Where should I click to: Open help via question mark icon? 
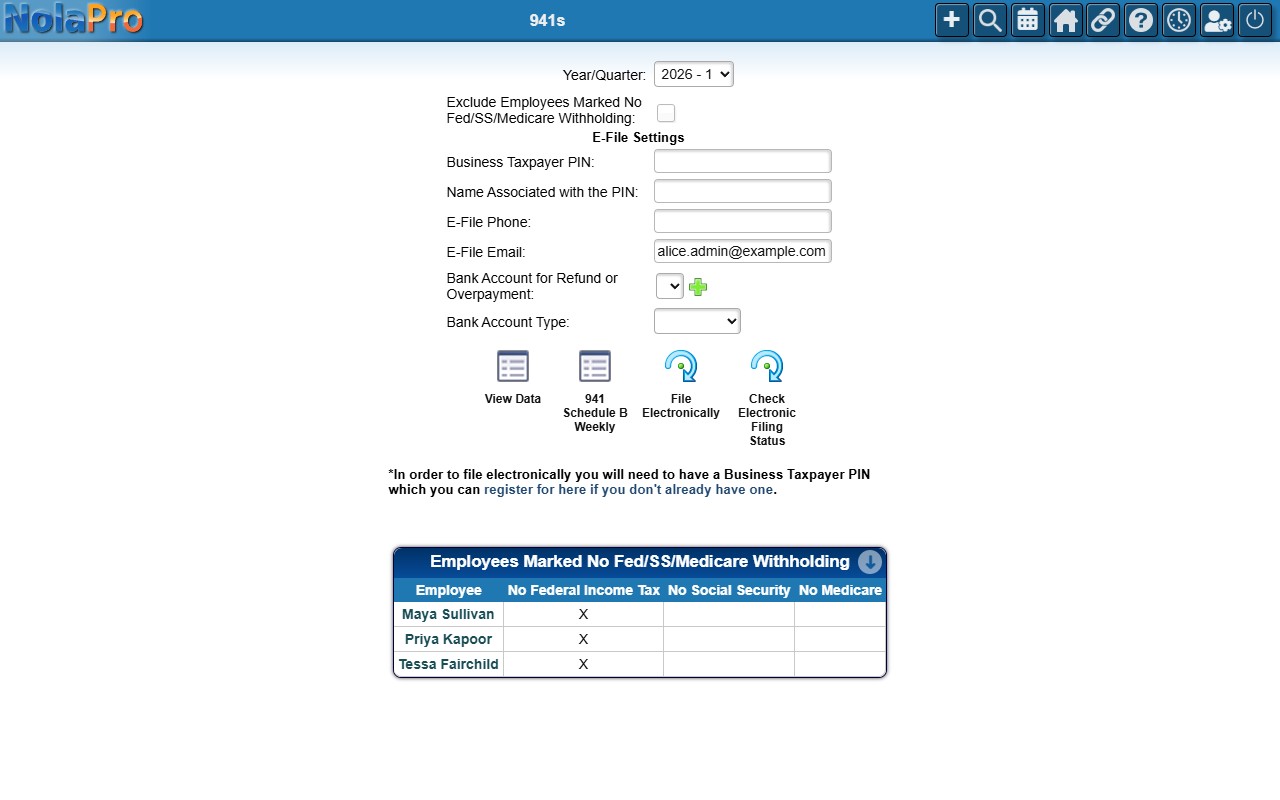(1141, 20)
